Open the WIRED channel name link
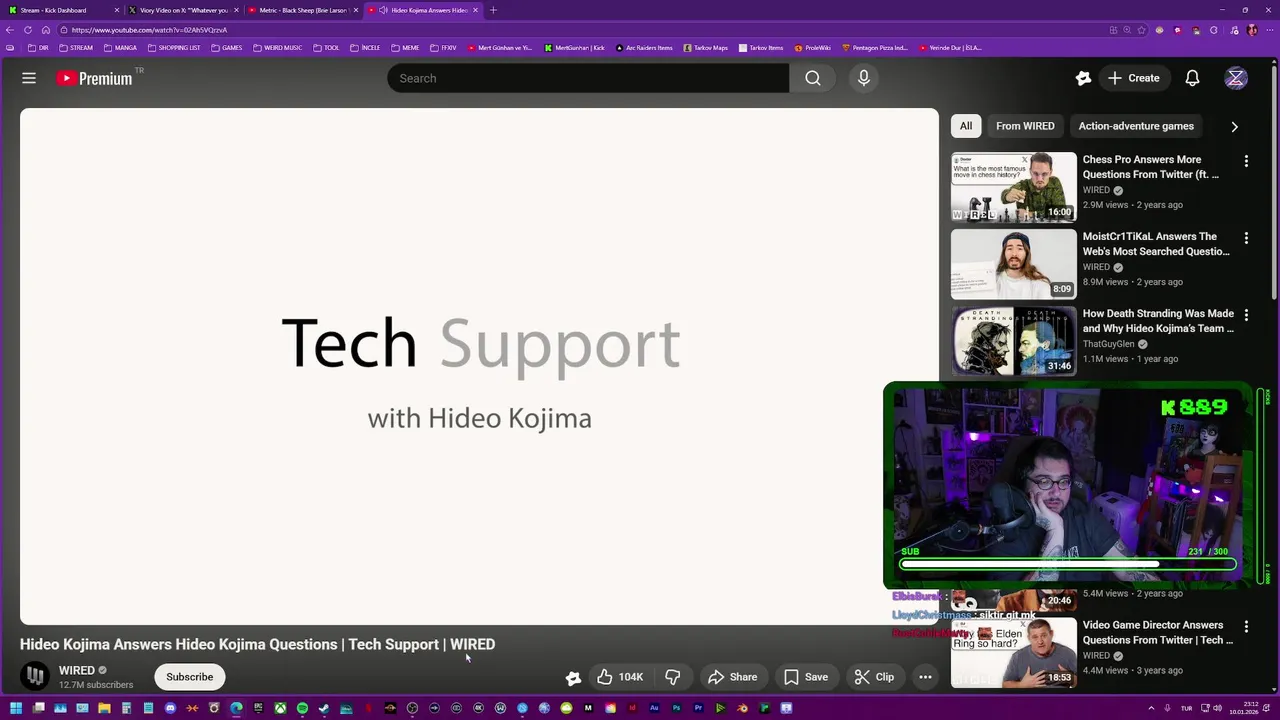 [x=77, y=671]
